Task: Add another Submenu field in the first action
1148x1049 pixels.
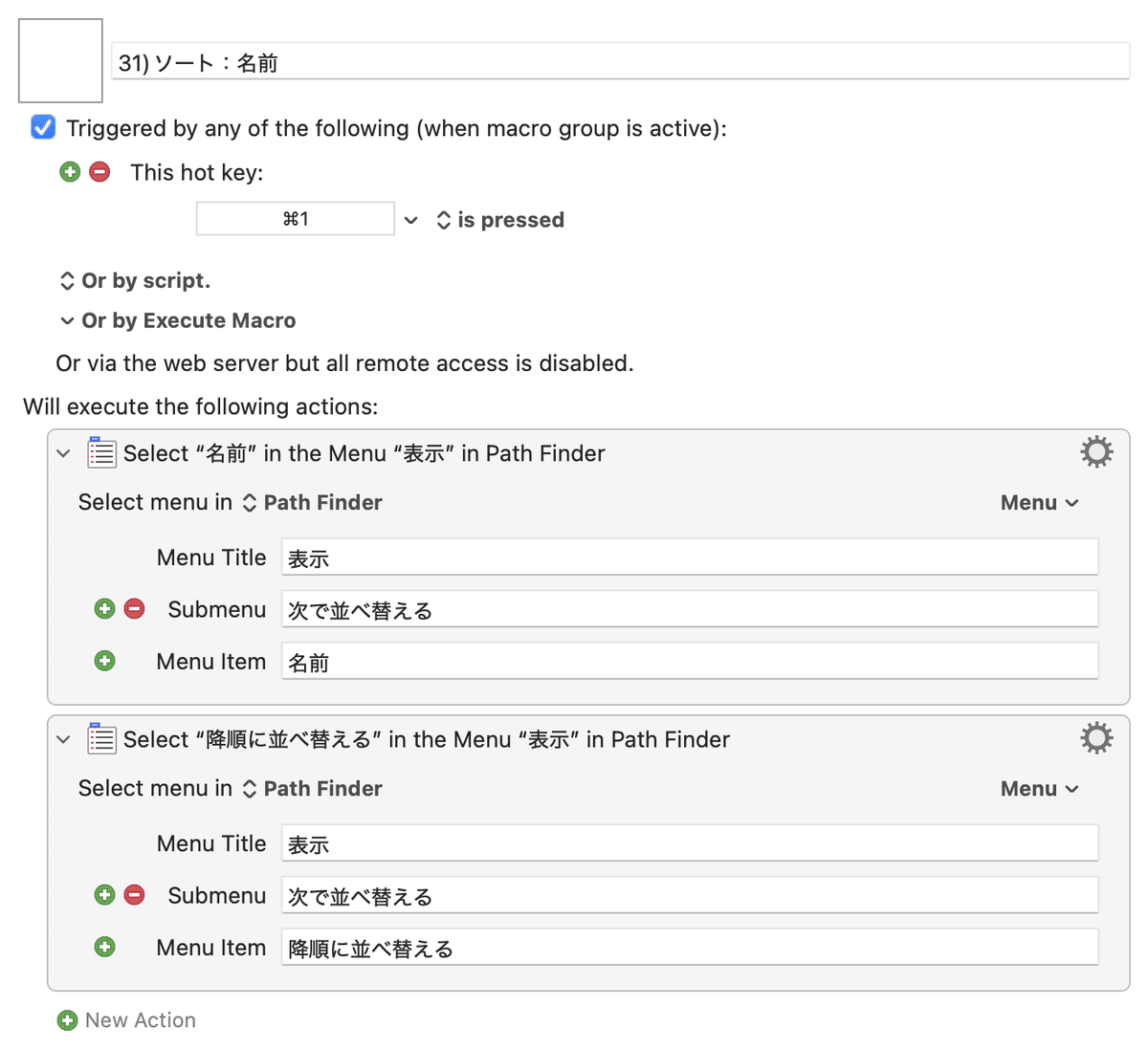Action: [x=104, y=608]
